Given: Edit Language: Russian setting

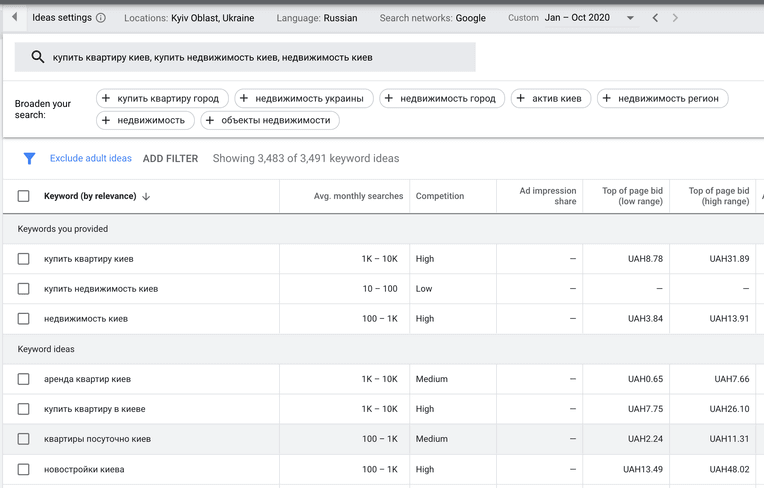Looking at the screenshot, I should coord(317,18).
